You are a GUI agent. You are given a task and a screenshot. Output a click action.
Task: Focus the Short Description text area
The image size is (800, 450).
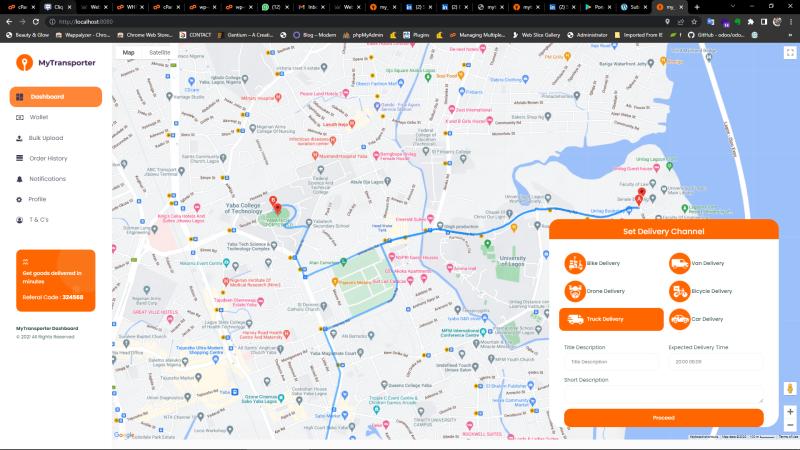[x=664, y=394]
